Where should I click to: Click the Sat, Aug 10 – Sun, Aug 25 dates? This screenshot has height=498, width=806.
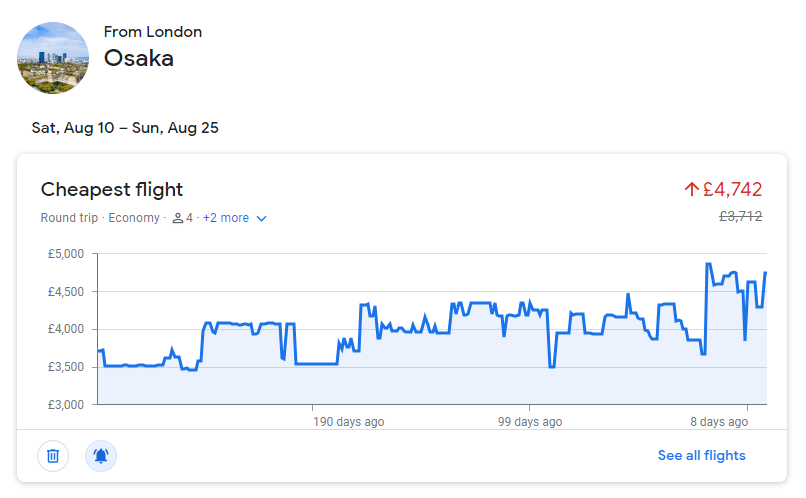click(x=125, y=128)
